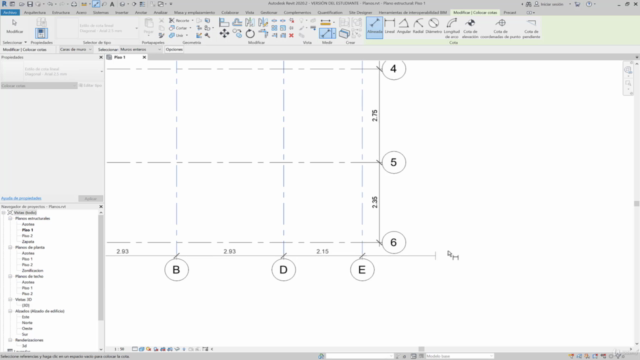The height and width of the screenshot is (360, 640).
Task: Switch to the Estructura ribbon tab
Action: click(x=61, y=13)
